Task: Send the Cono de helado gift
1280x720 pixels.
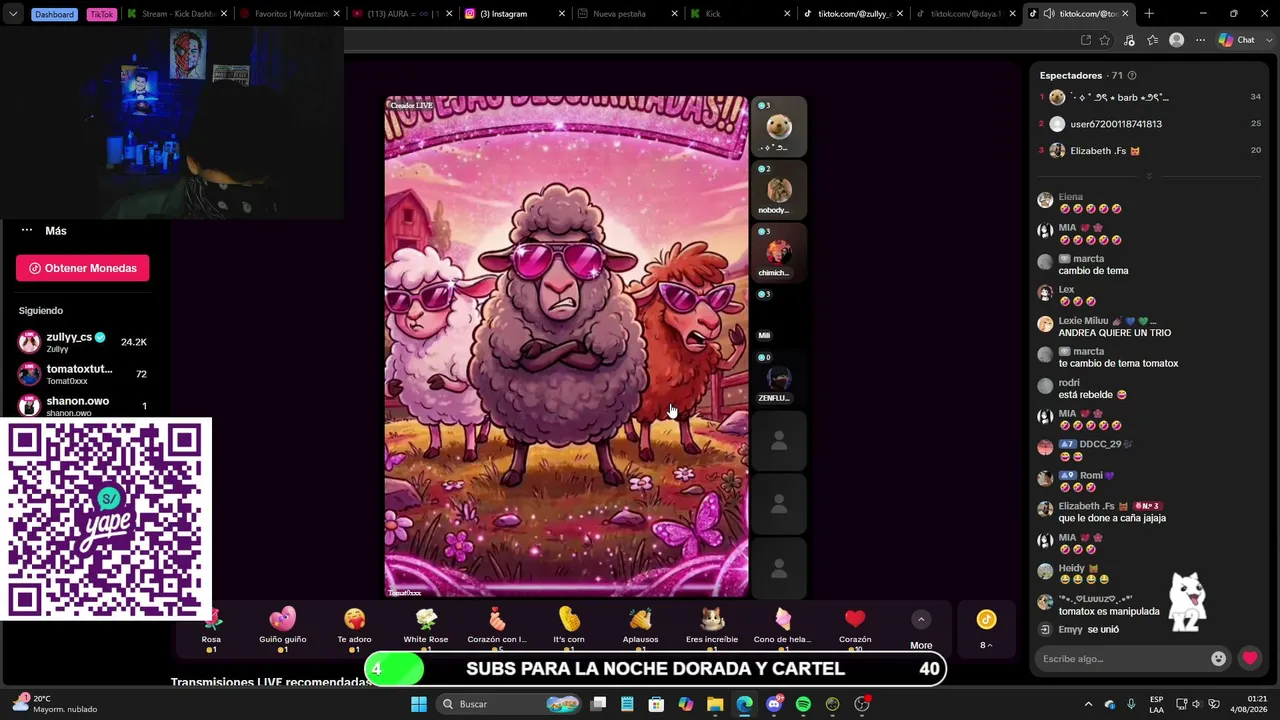Action: pos(783,629)
